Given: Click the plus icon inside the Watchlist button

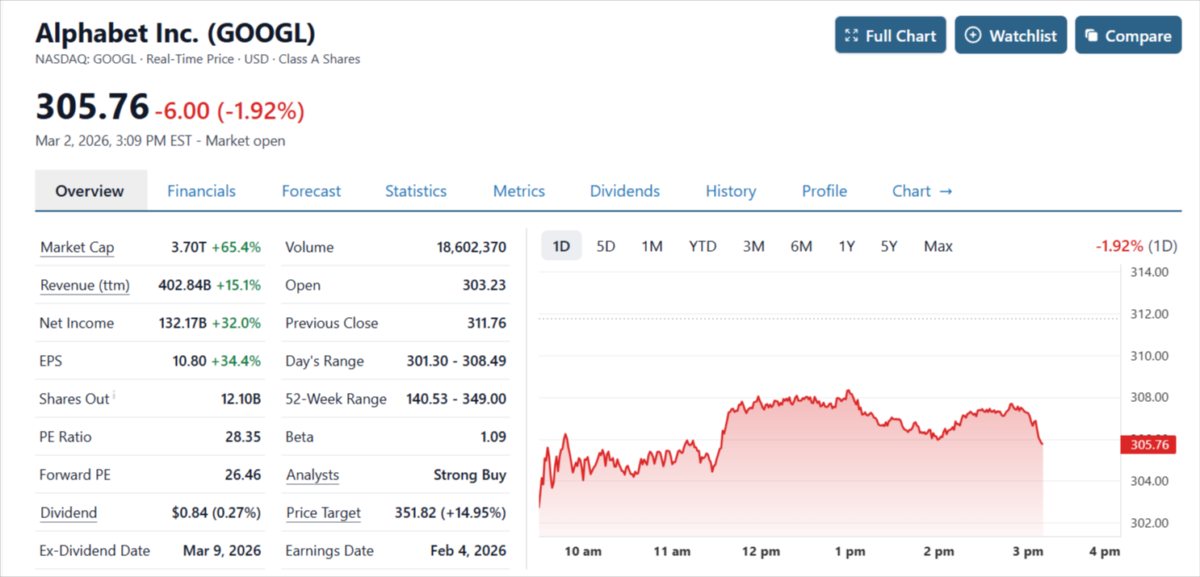Looking at the screenshot, I should [x=973, y=34].
